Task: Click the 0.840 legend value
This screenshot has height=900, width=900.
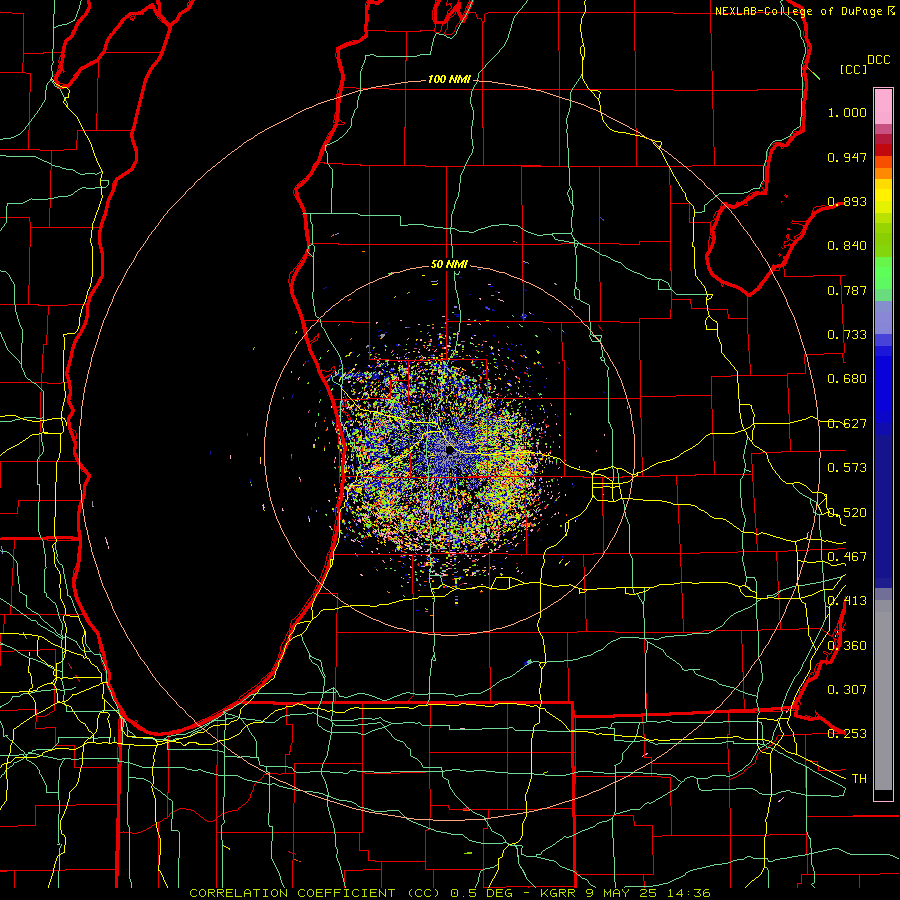Action: point(847,246)
